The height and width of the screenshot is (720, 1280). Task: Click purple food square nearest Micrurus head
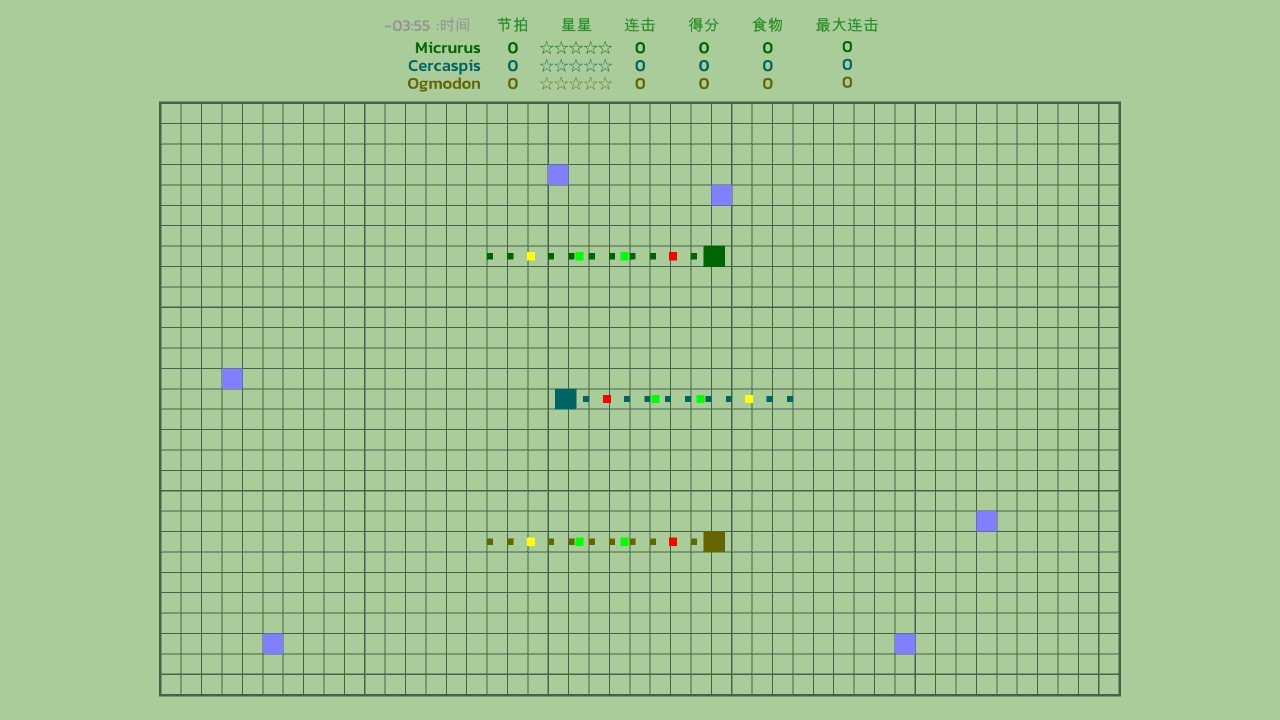point(722,195)
